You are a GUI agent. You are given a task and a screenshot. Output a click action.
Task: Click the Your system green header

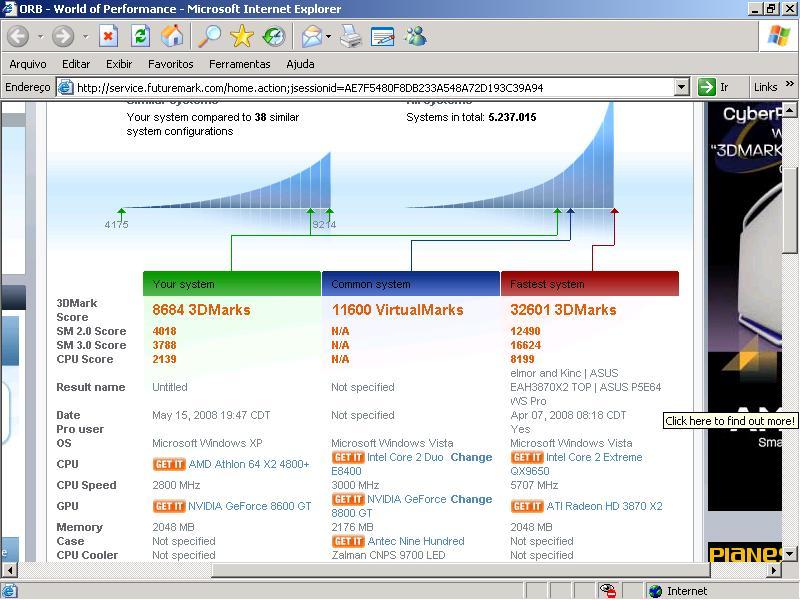(232, 284)
